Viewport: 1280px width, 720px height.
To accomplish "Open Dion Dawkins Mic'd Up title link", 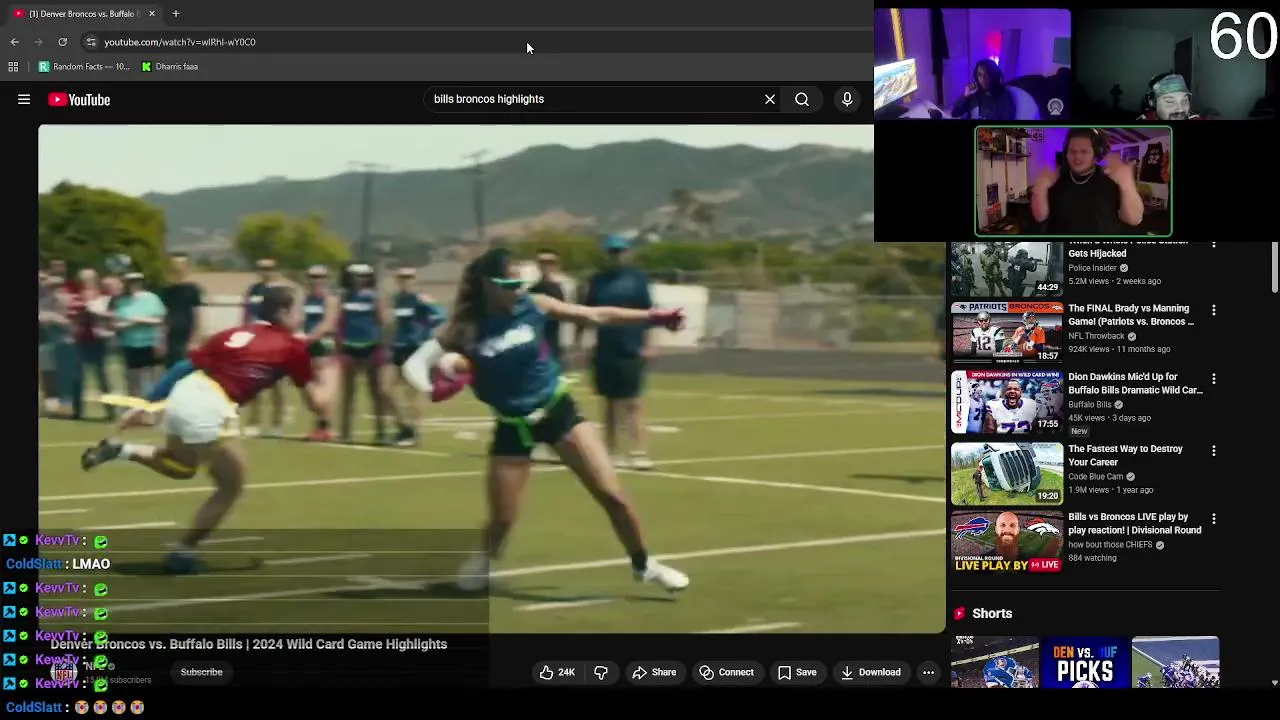I will pos(1135,384).
